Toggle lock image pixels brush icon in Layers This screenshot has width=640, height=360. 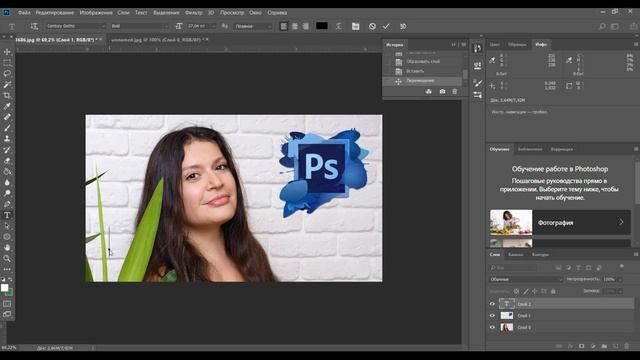[526, 291]
